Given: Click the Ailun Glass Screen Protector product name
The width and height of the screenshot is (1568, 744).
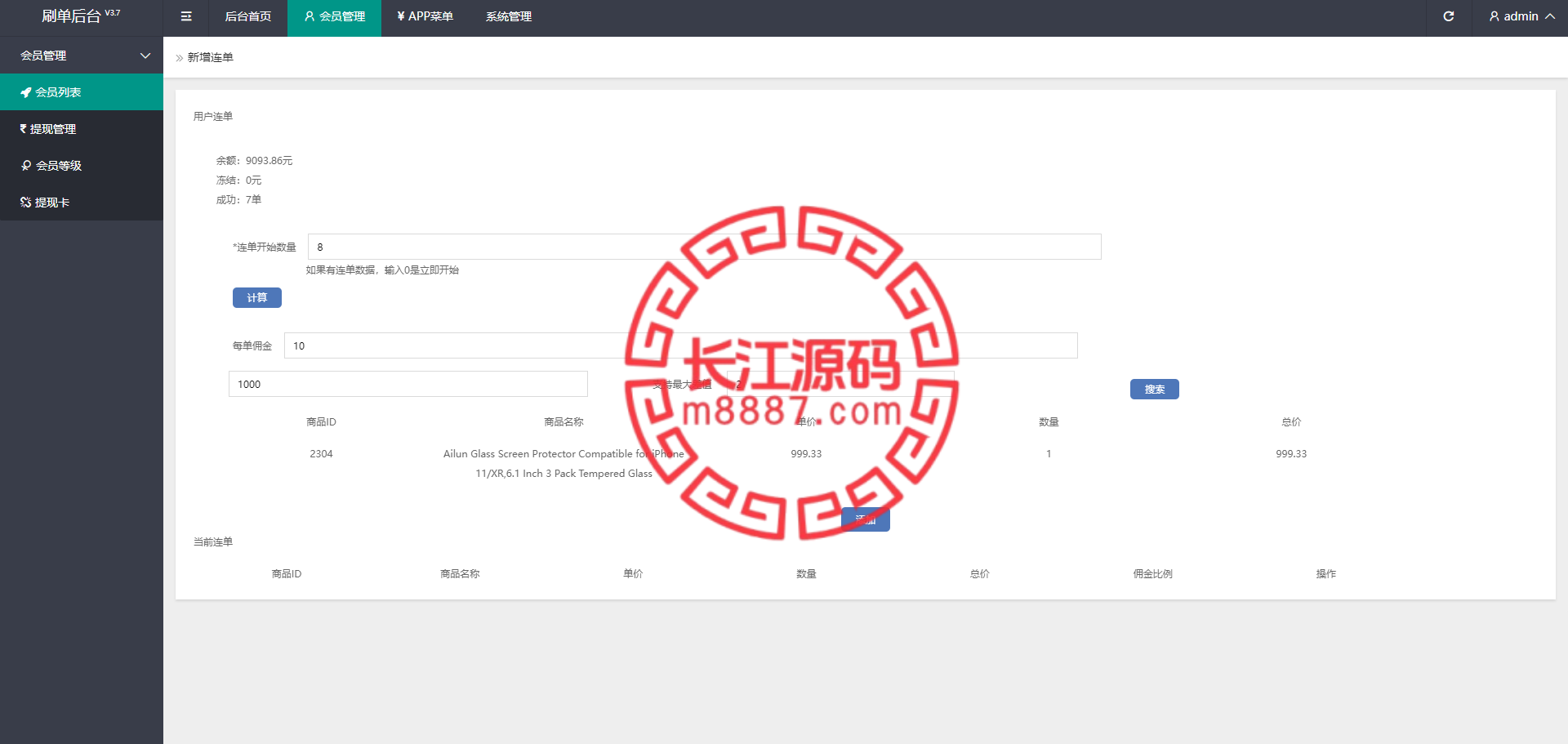Looking at the screenshot, I should 564,464.
